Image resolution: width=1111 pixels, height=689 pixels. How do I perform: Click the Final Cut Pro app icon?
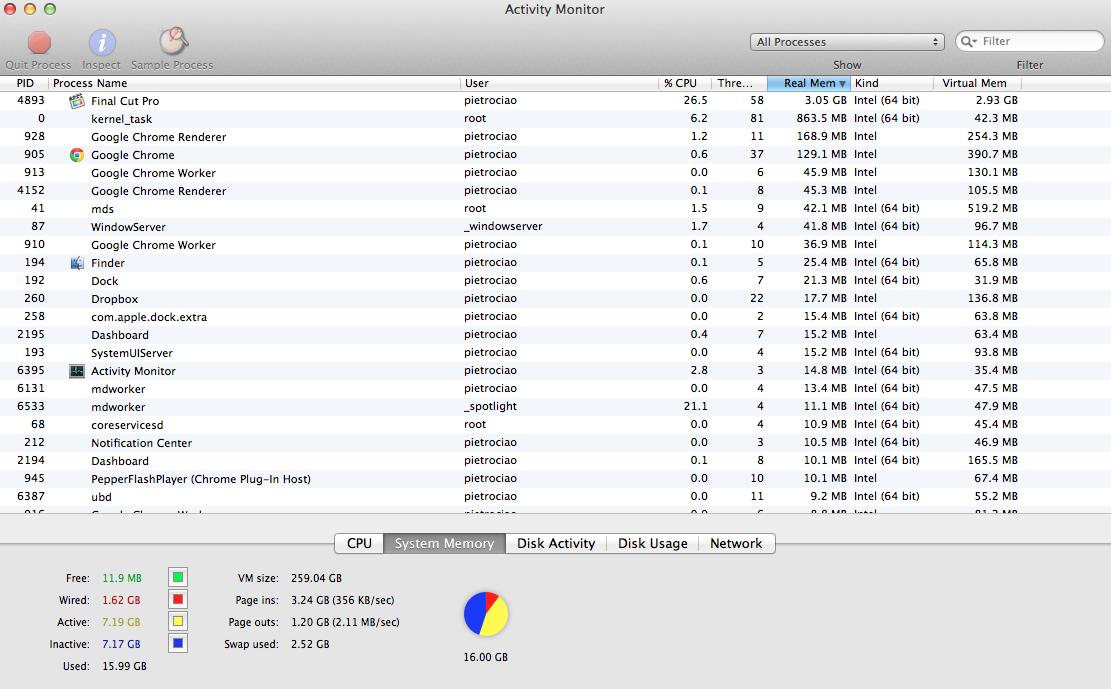[77, 101]
